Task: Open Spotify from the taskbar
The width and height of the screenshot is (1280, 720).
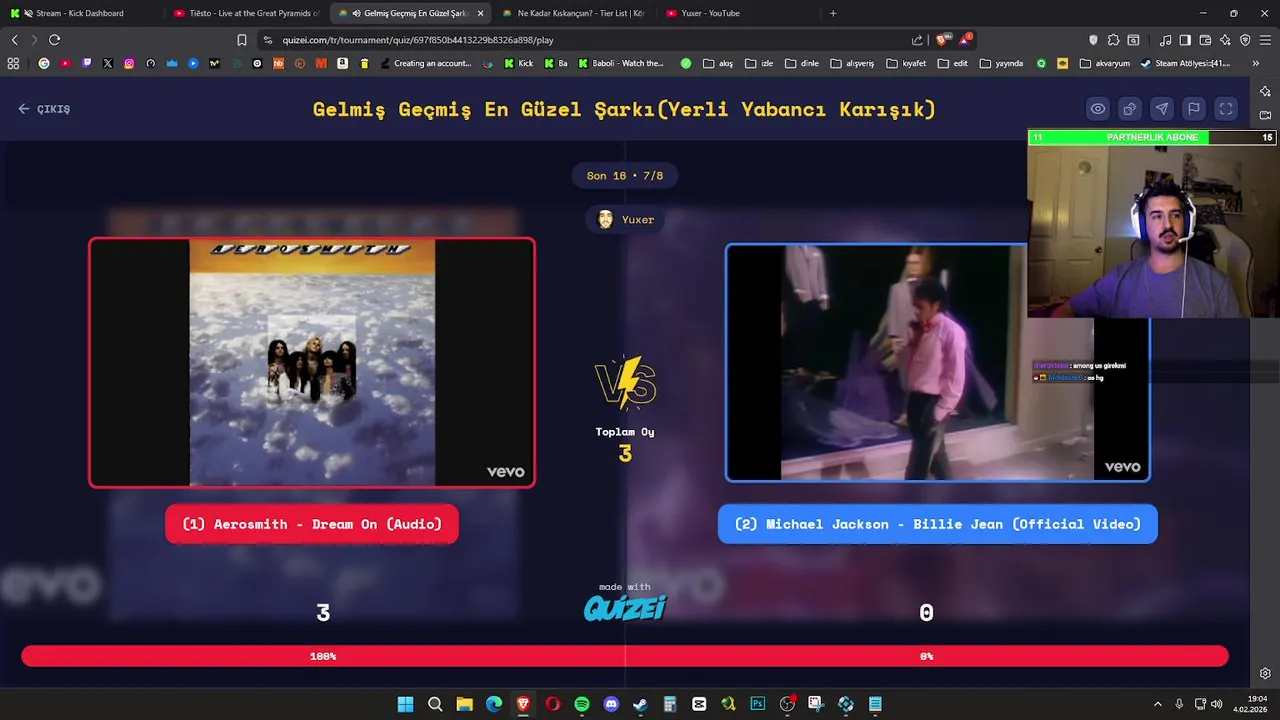Action: pyautogui.click(x=582, y=704)
